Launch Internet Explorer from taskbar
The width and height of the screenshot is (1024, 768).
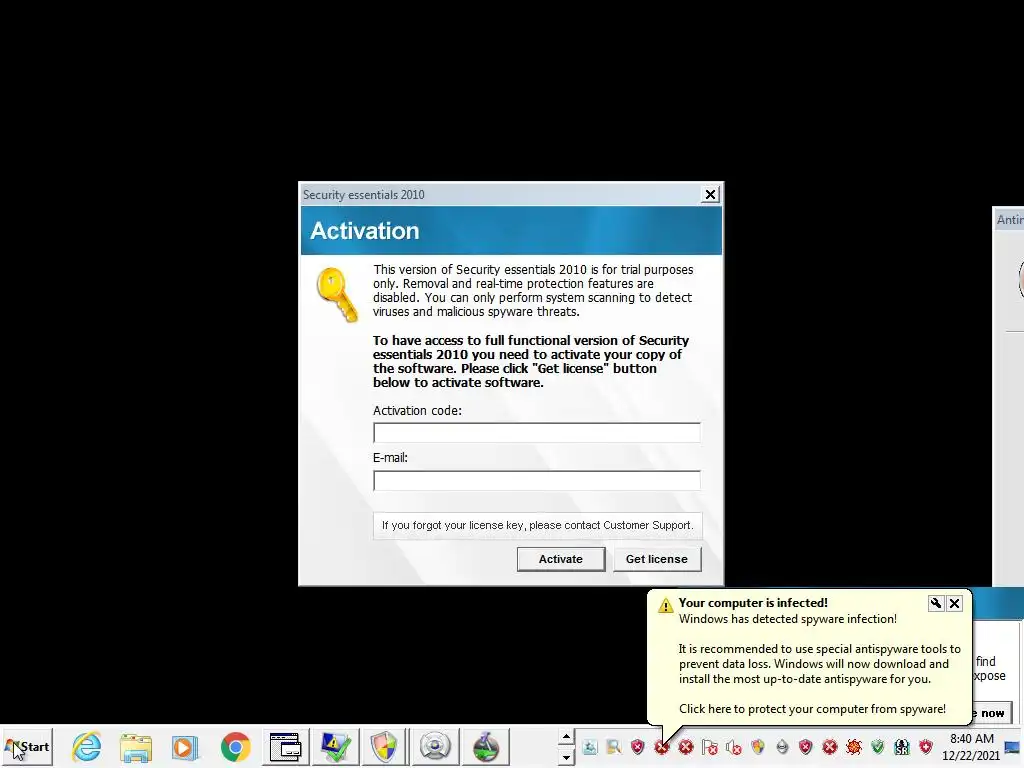[x=87, y=746]
